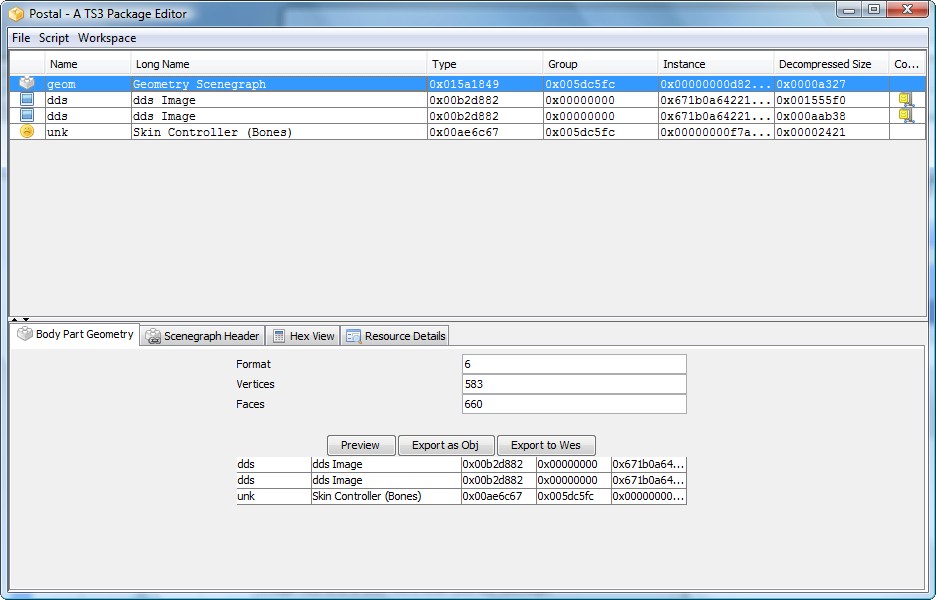Viewport: 936px width, 600px height.
Task: Open the Script menu
Action: click(54, 38)
